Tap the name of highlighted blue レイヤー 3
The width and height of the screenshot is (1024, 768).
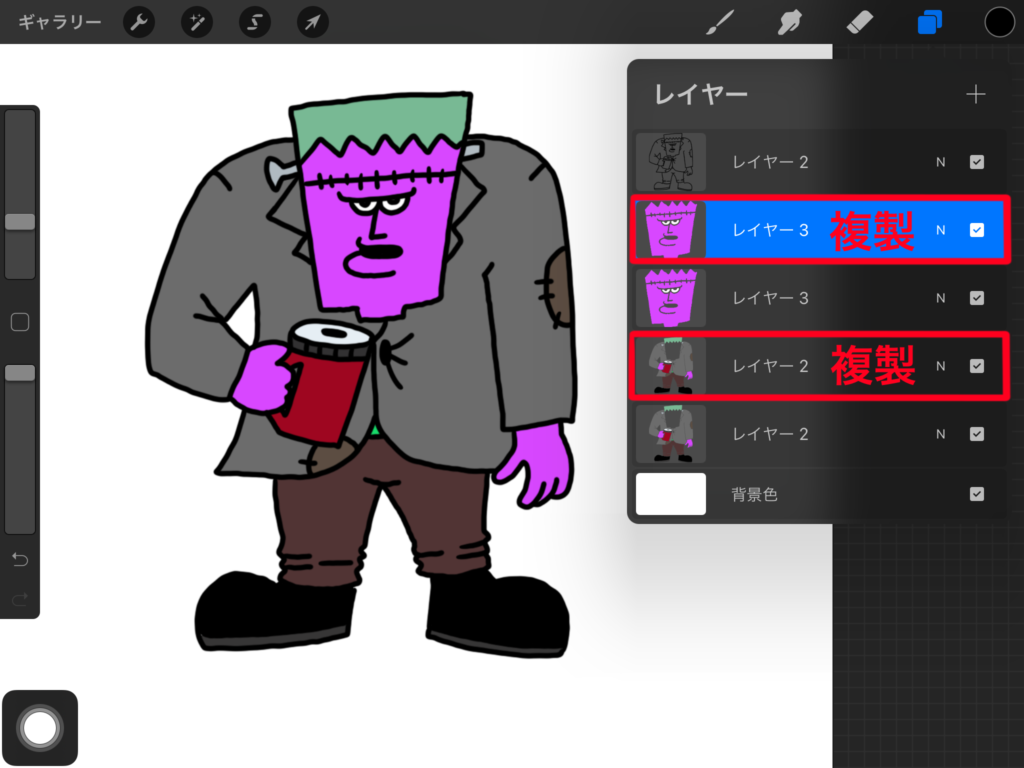(771, 230)
